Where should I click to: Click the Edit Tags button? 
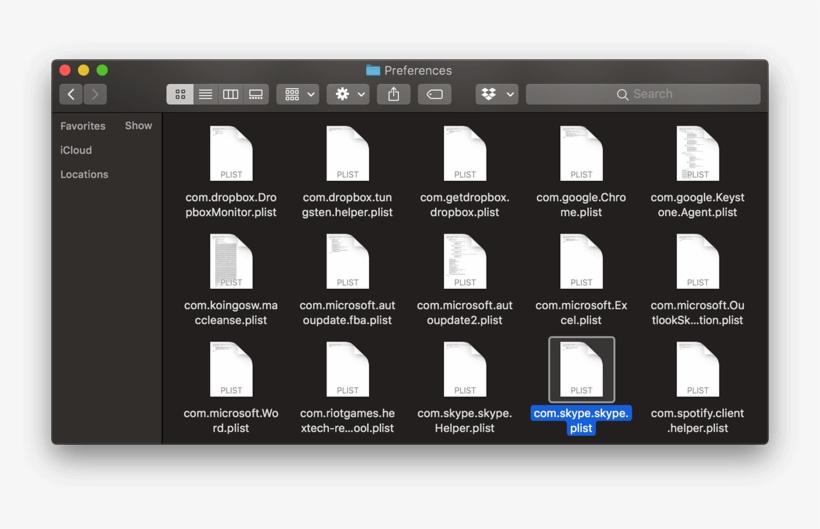435,94
